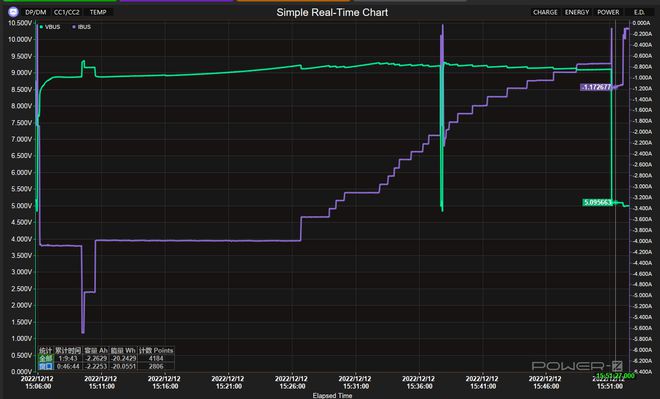Screen dimensions: 660x399
Task: Click the round chart-mode icon beside DP/DM
Action: 13,12
